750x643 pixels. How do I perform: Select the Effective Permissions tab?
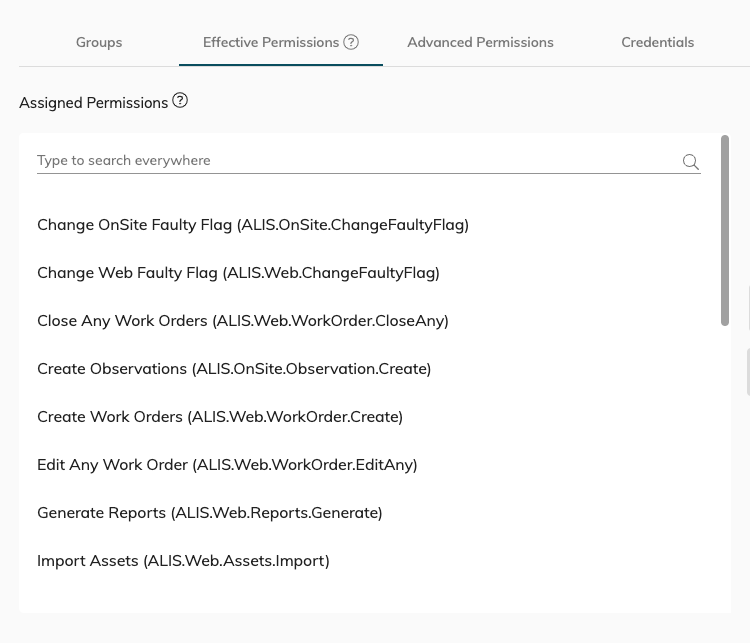tap(270, 42)
